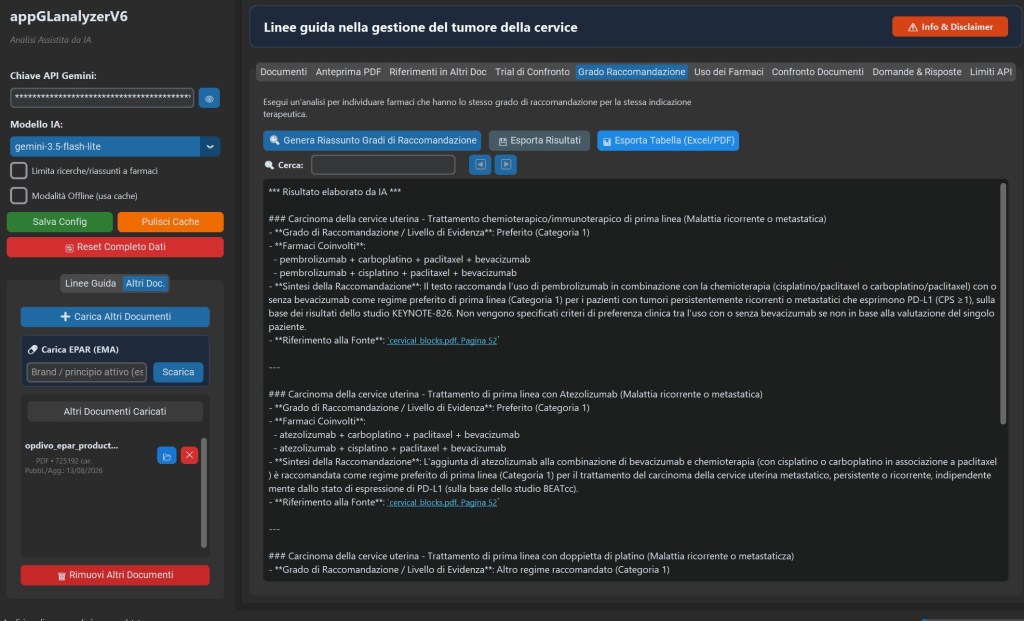The width and height of the screenshot is (1024, 621).
Task: Remove opdivo_epar_product with the red X icon
Action: (x=189, y=455)
